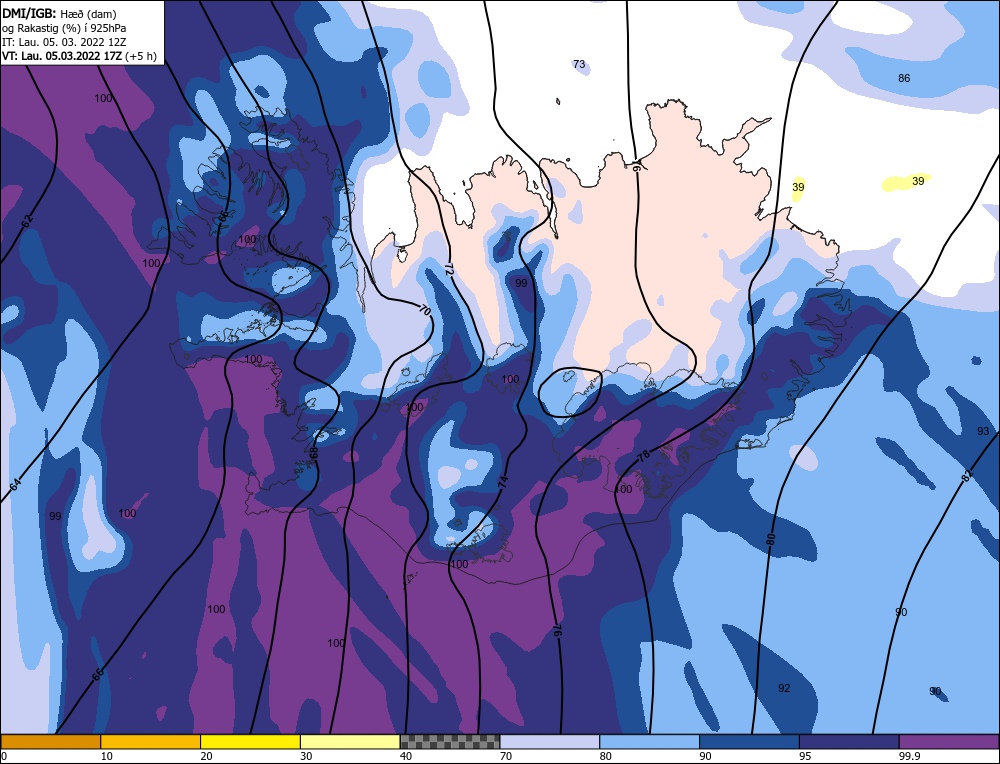Click the contour line label 64
Image resolution: width=1000 pixels, height=764 pixels.
16,484
